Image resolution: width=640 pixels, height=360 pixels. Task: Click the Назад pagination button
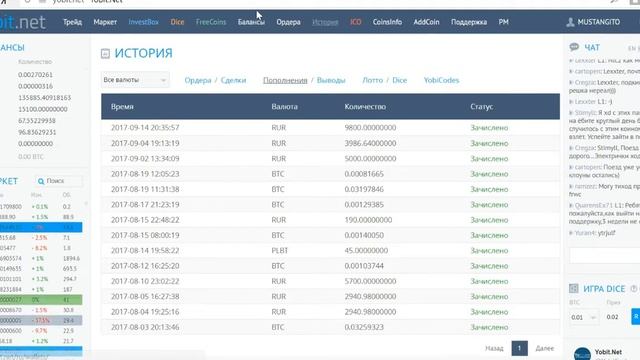pyautogui.click(x=494, y=348)
